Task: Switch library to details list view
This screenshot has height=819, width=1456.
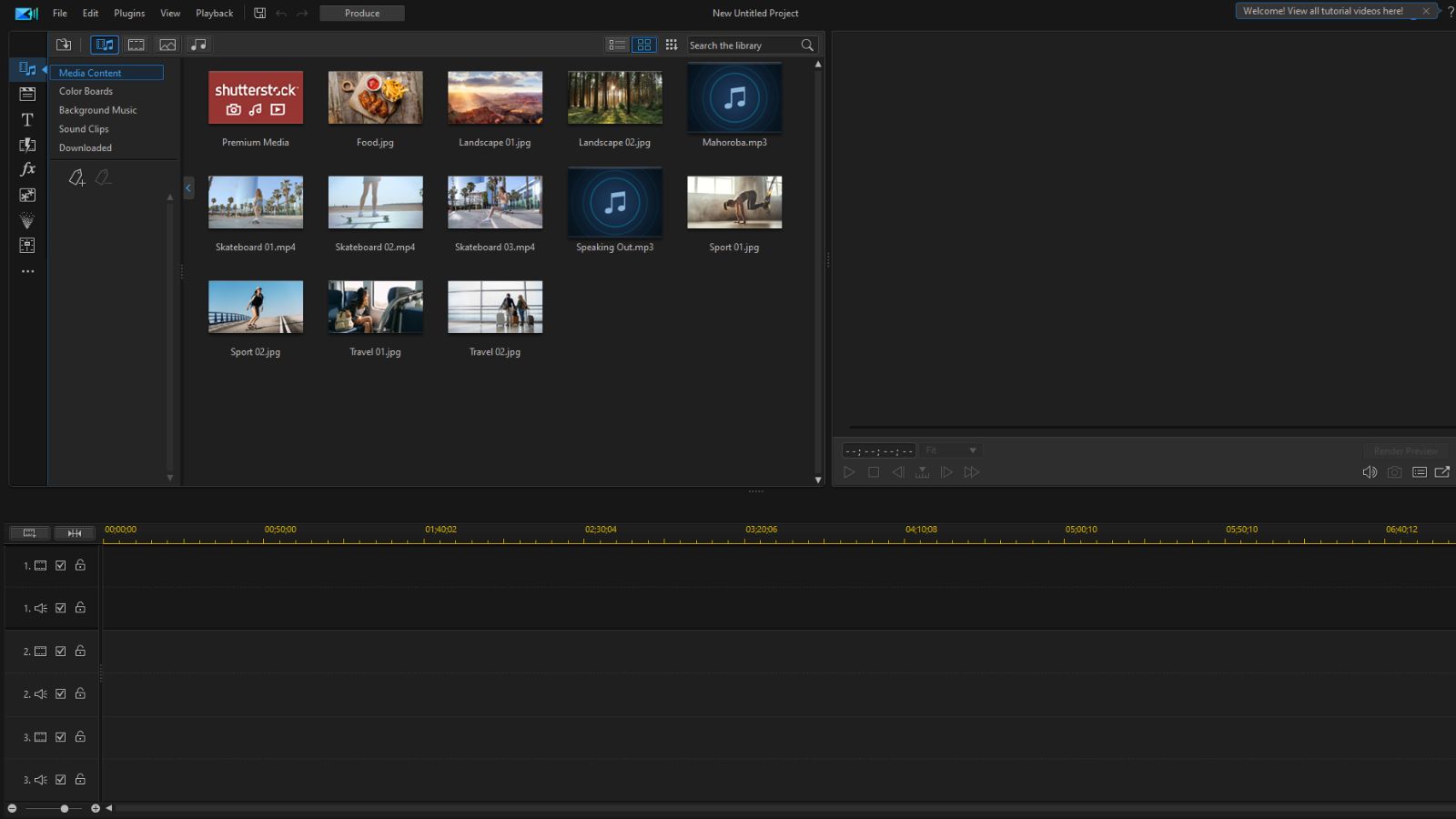Action: (x=617, y=45)
